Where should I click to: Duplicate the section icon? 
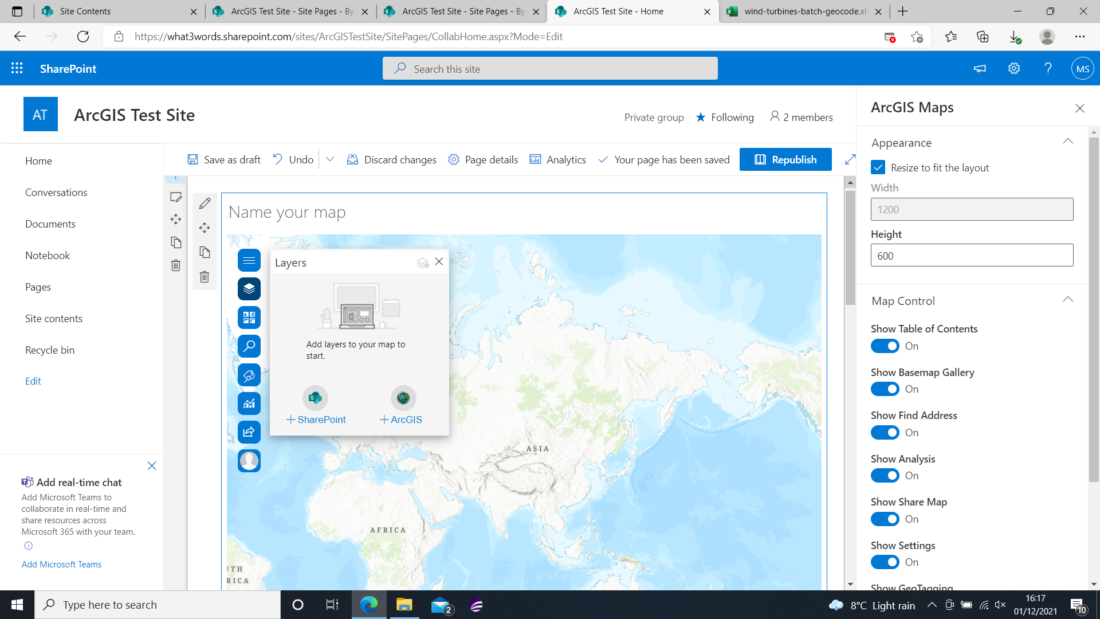click(175, 243)
